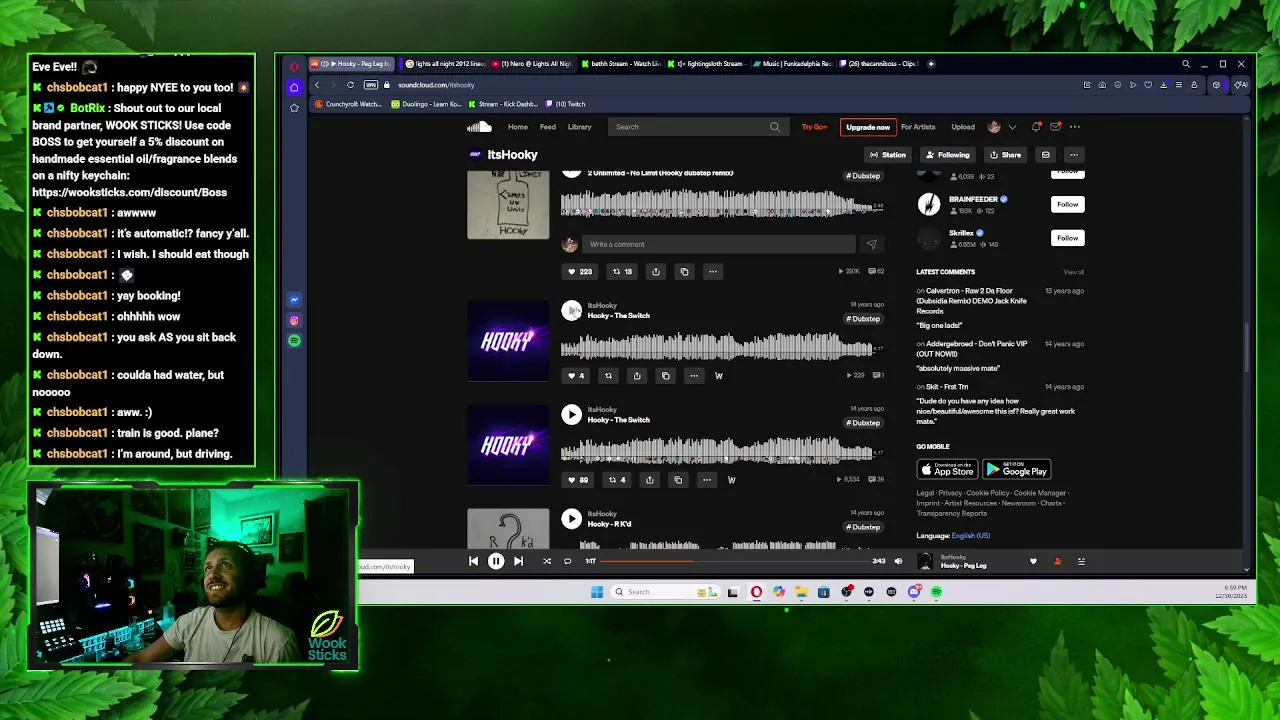This screenshot has height=720, width=1280.
Task: Open Download on the App Store badge
Action: pos(947,470)
